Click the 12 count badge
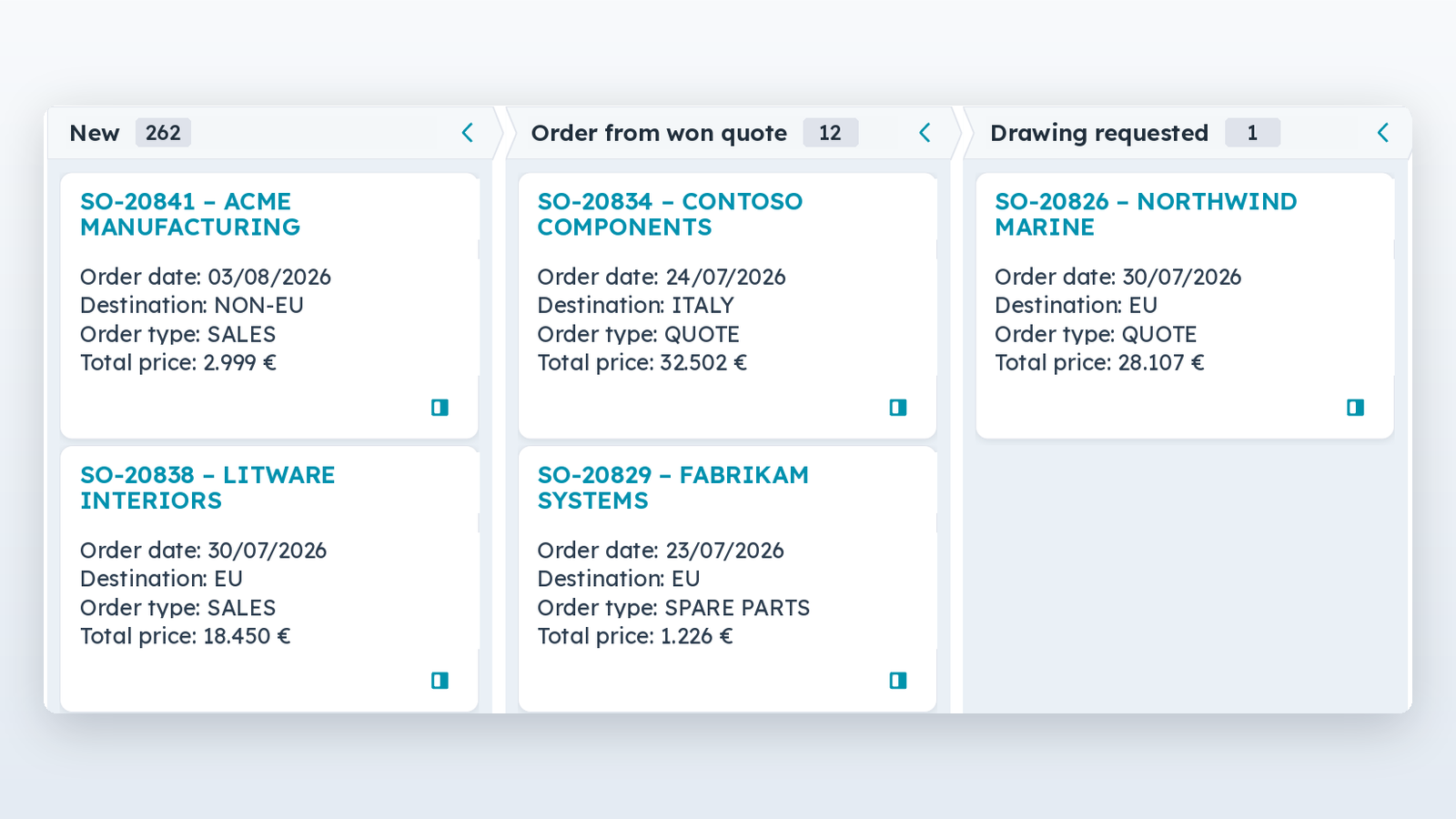Screen dimensions: 1456x819 point(830,133)
